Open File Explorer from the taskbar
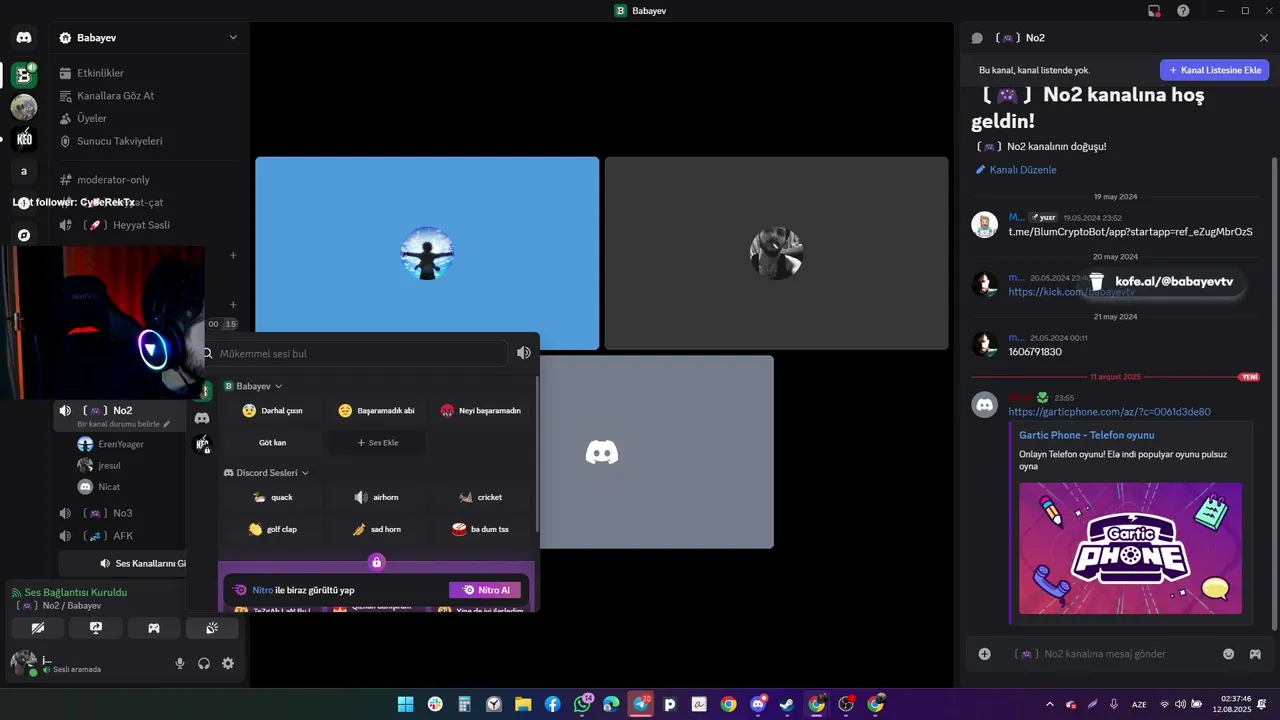The height and width of the screenshot is (720, 1280). tap(523, 704)
